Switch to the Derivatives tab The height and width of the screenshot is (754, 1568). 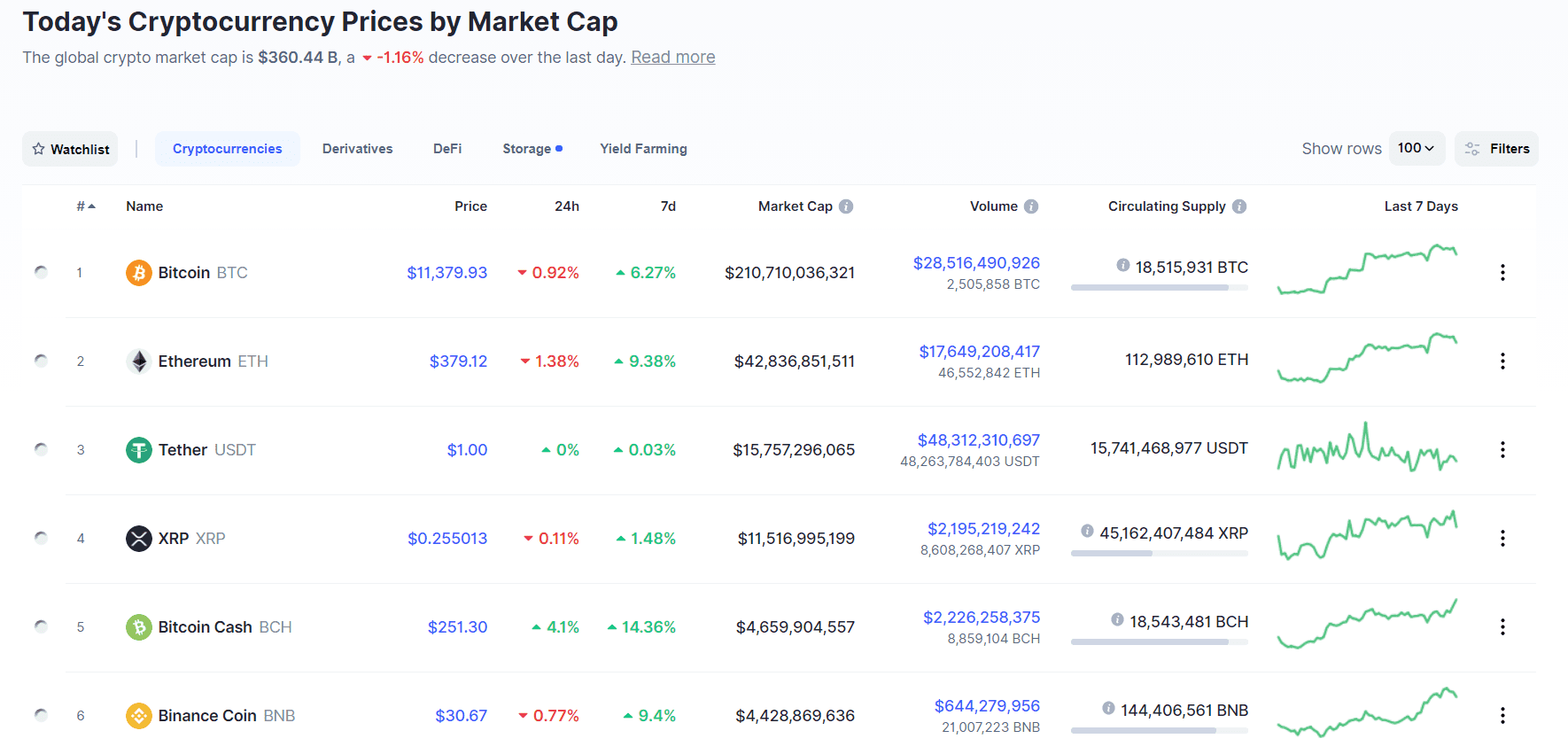click(358, 149)
